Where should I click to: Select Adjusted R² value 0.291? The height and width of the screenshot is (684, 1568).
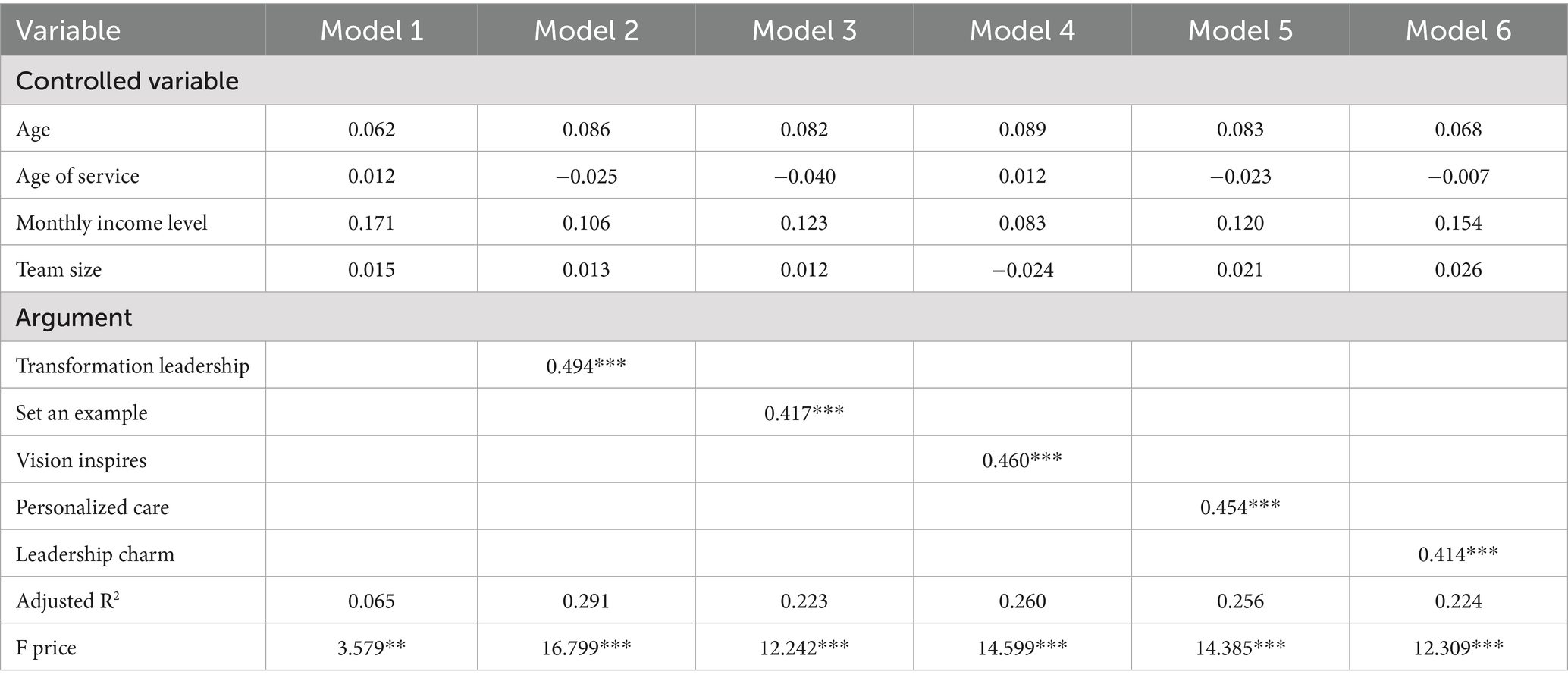click(x=586, y=601)
